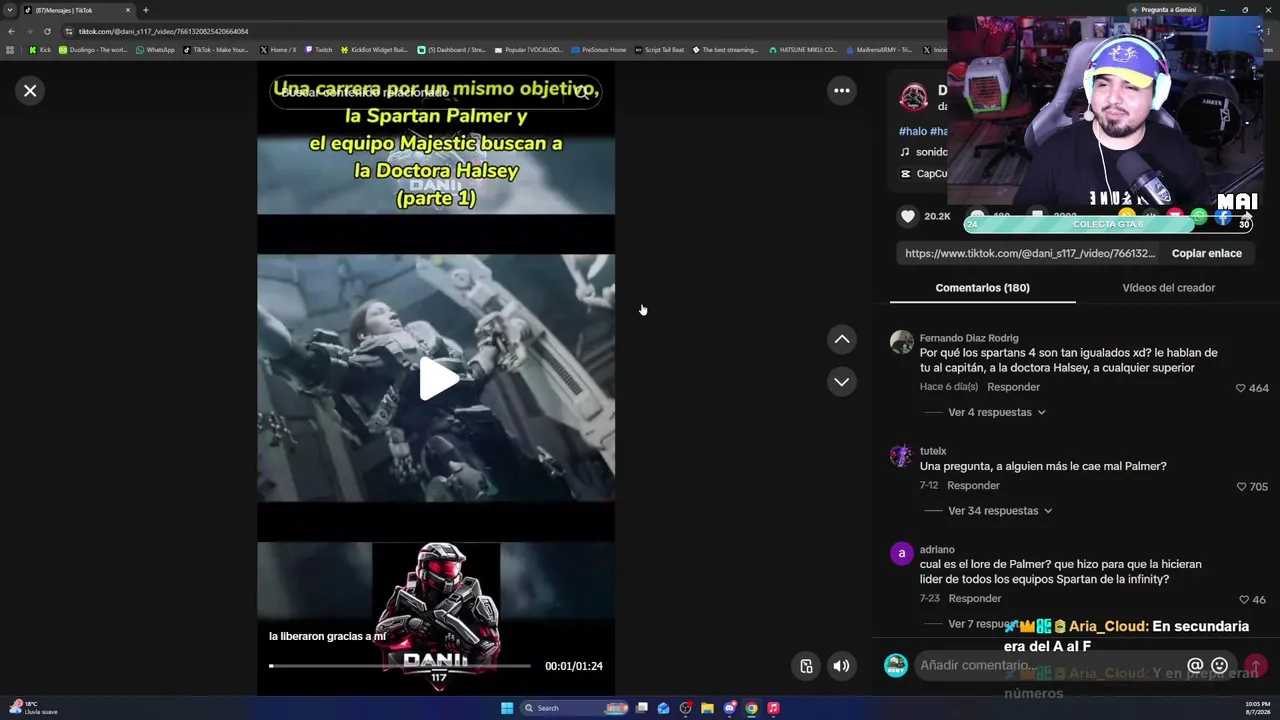Click Pregunta a Gemini button
The image size is (1280, 720).
click(x=1163, y=10)
